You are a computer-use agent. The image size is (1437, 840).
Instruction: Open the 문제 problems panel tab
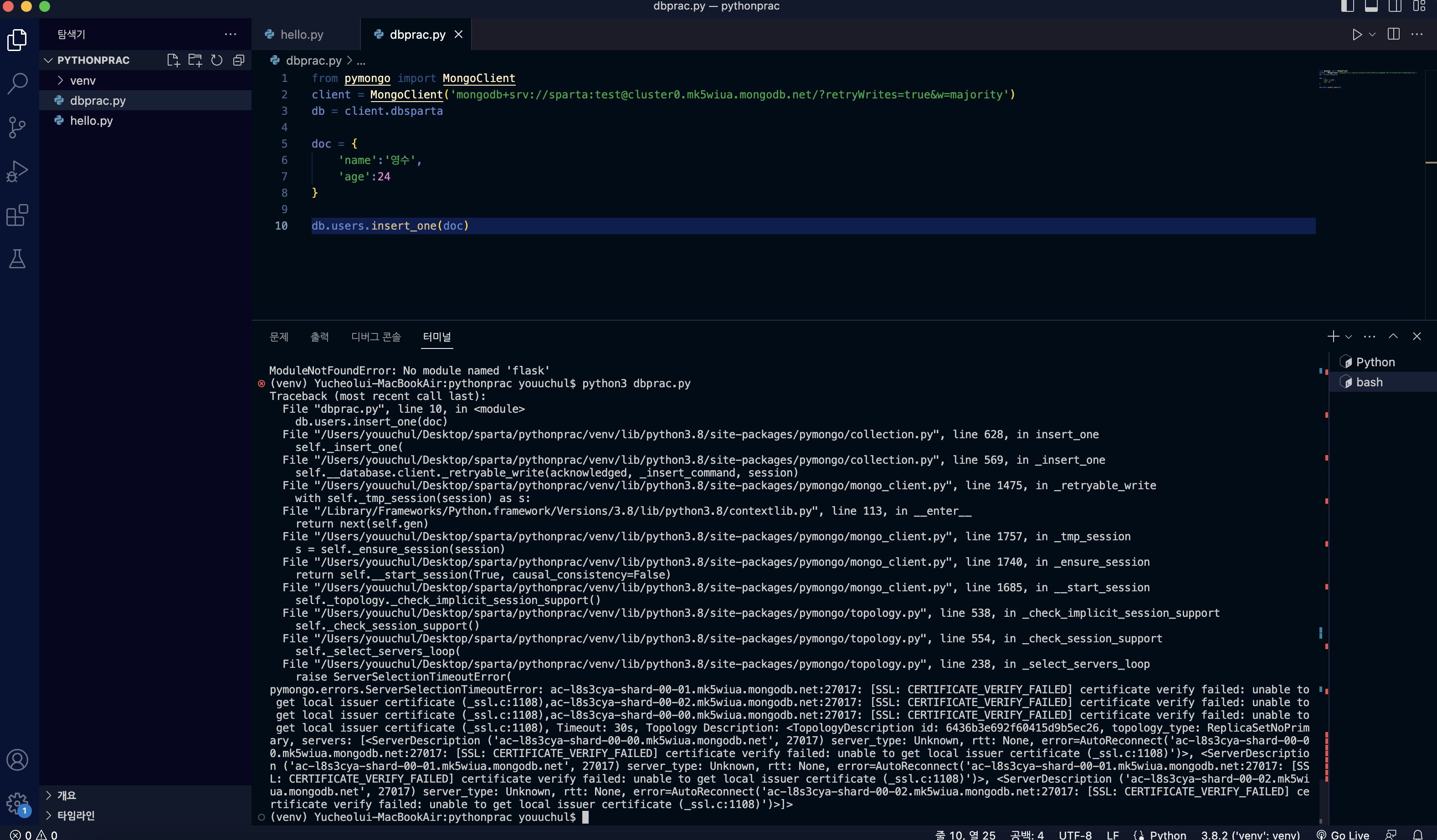pyautogui.click(x=279, y=337)
